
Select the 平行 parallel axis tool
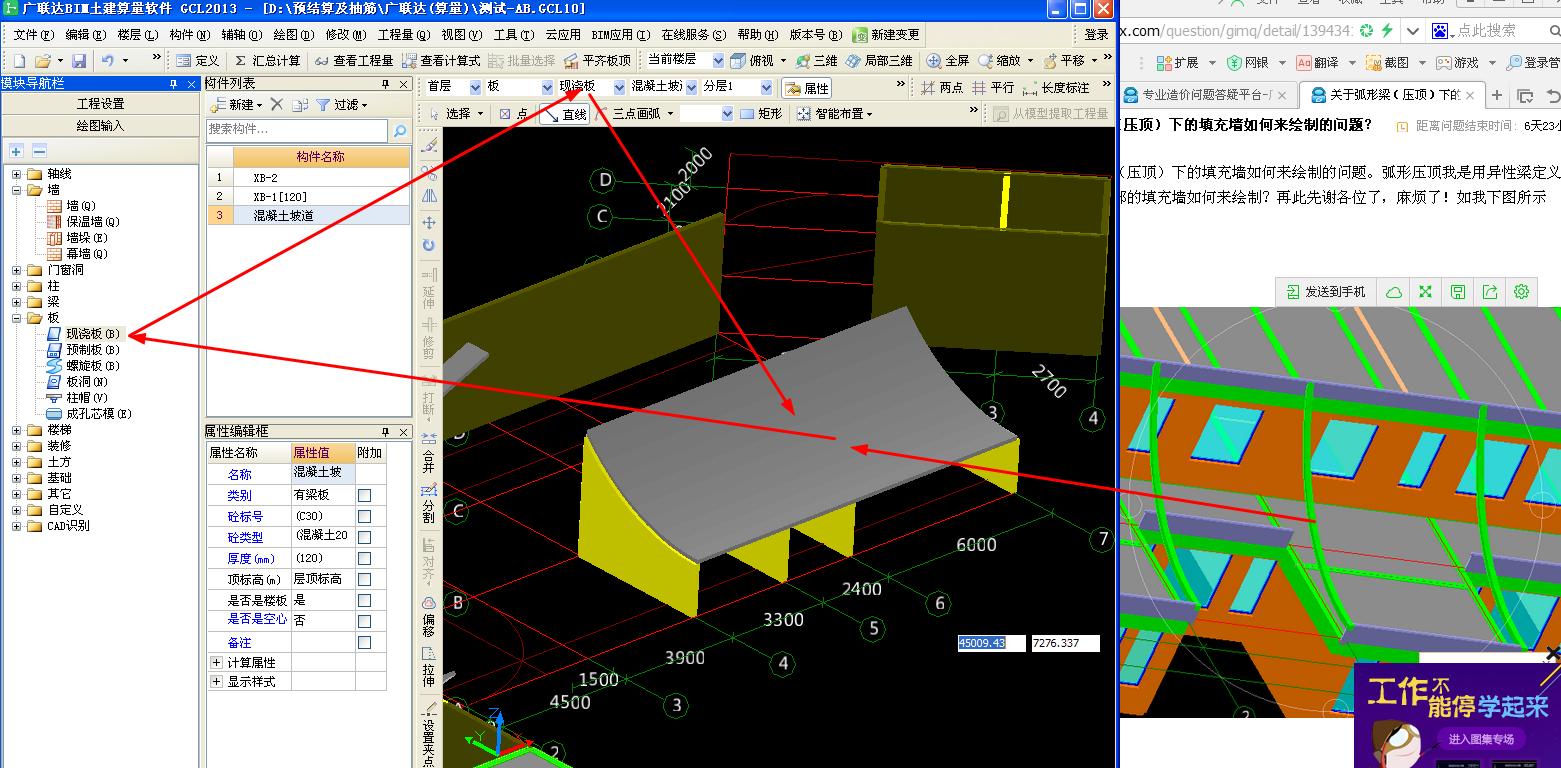point(992,88)
